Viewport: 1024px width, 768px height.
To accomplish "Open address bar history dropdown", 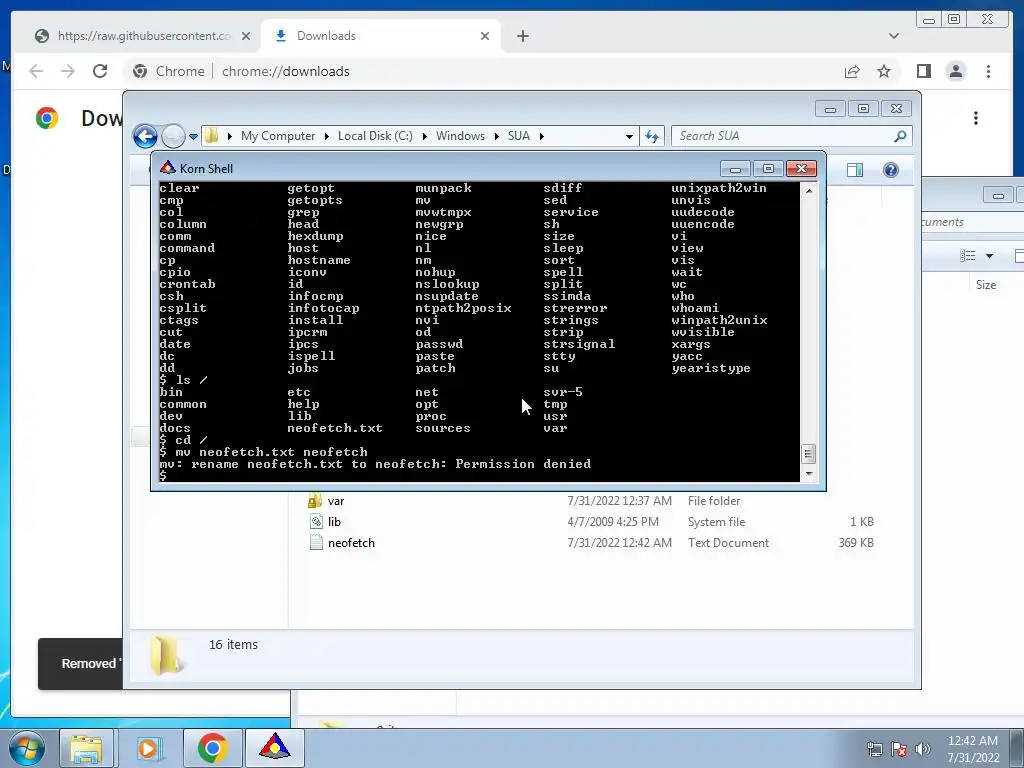I will 629,136.
